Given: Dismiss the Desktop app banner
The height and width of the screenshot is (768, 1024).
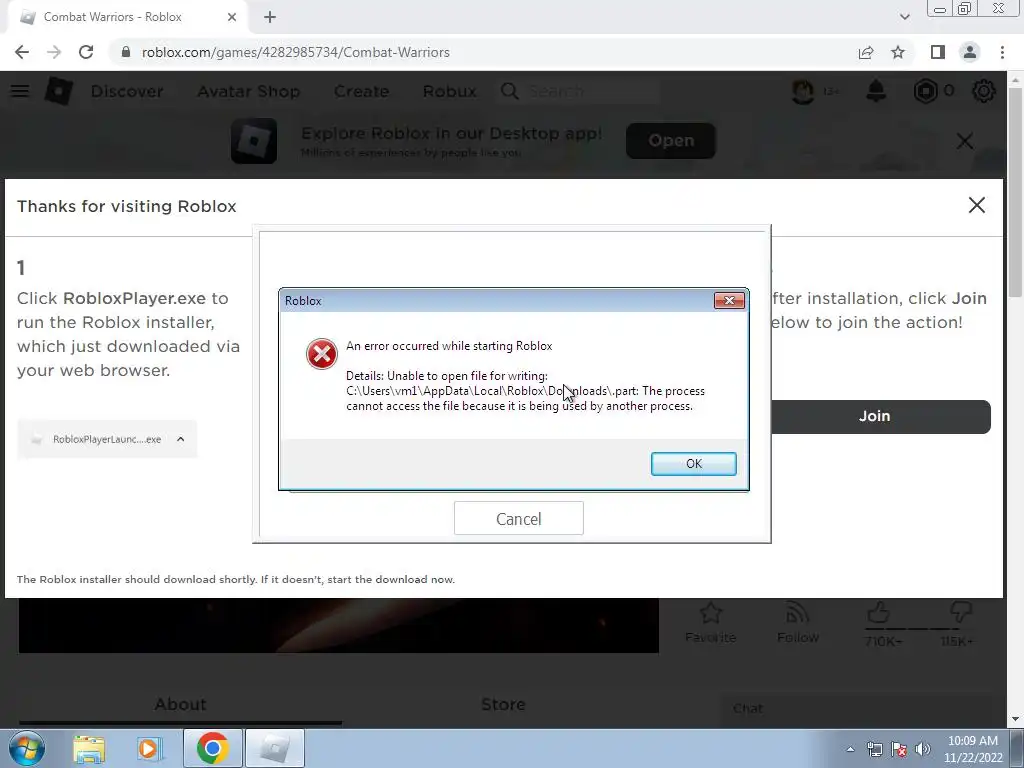Looking at the screenshot, I should tap(965, 140).
